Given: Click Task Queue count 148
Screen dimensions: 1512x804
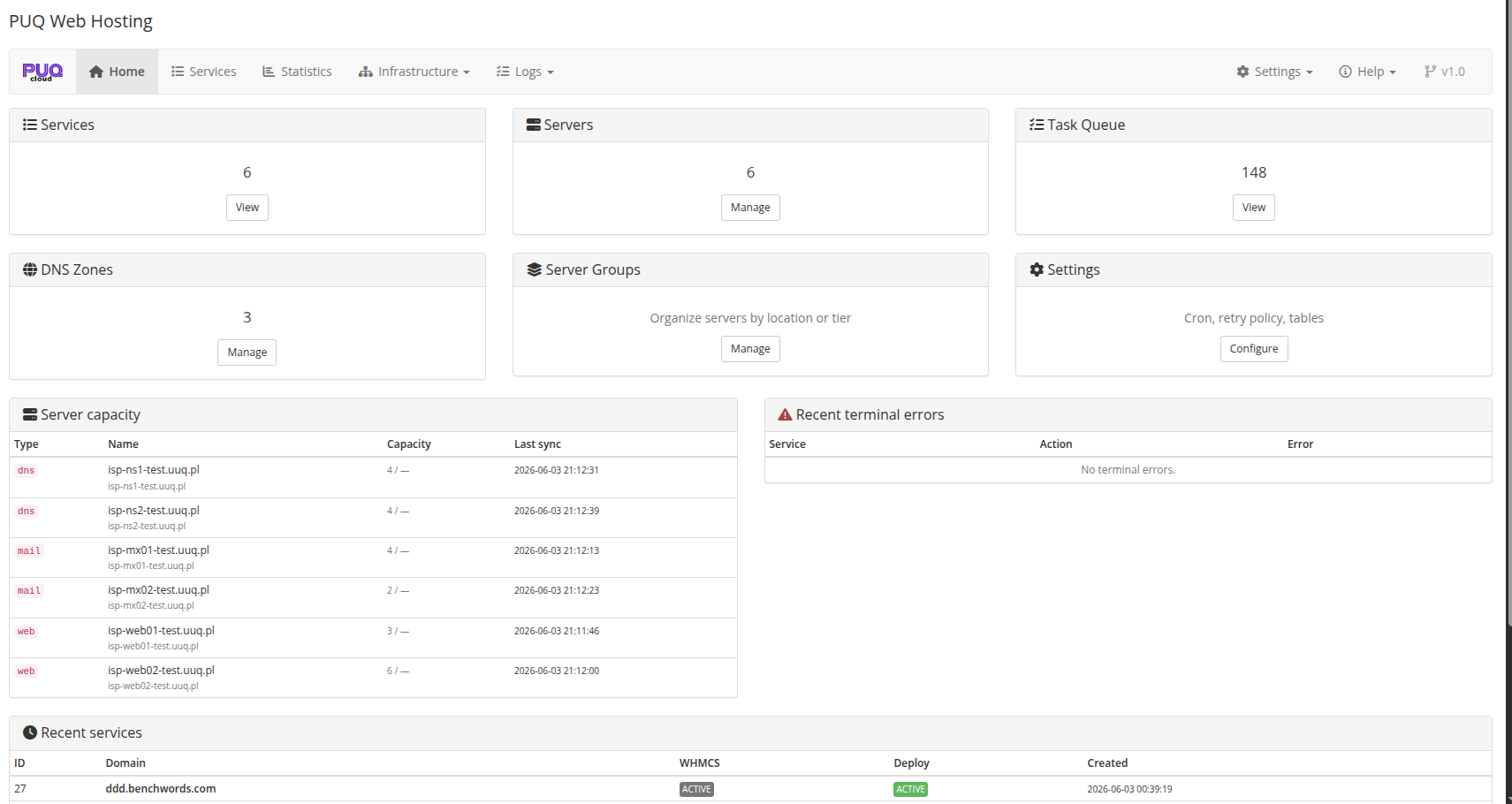Looking at the screenshot, I should [1254, 172].
